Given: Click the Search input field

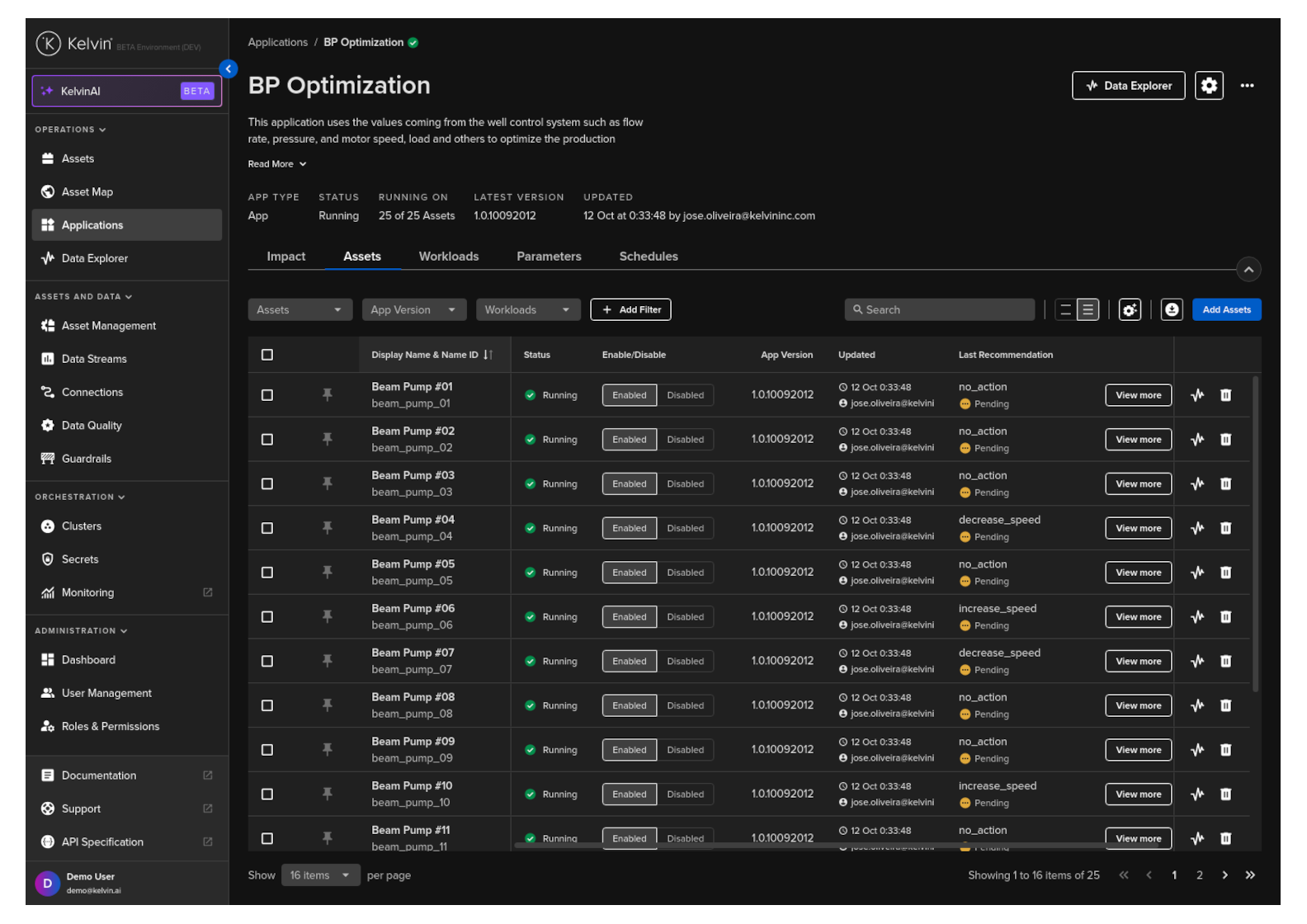Looking at the screenshot, I should coord(939,310).
